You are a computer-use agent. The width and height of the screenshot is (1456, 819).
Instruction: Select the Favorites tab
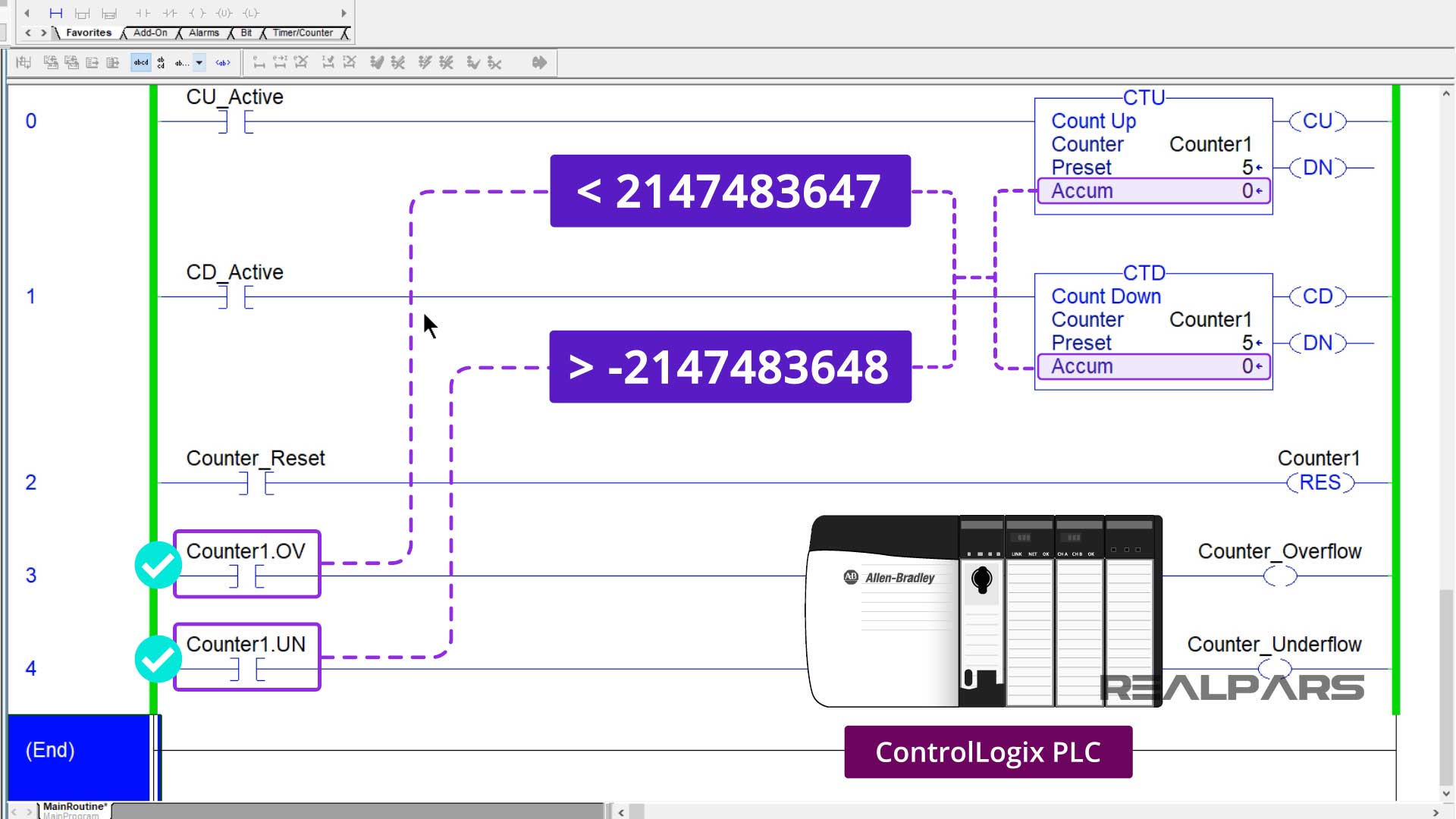[88, 33]
